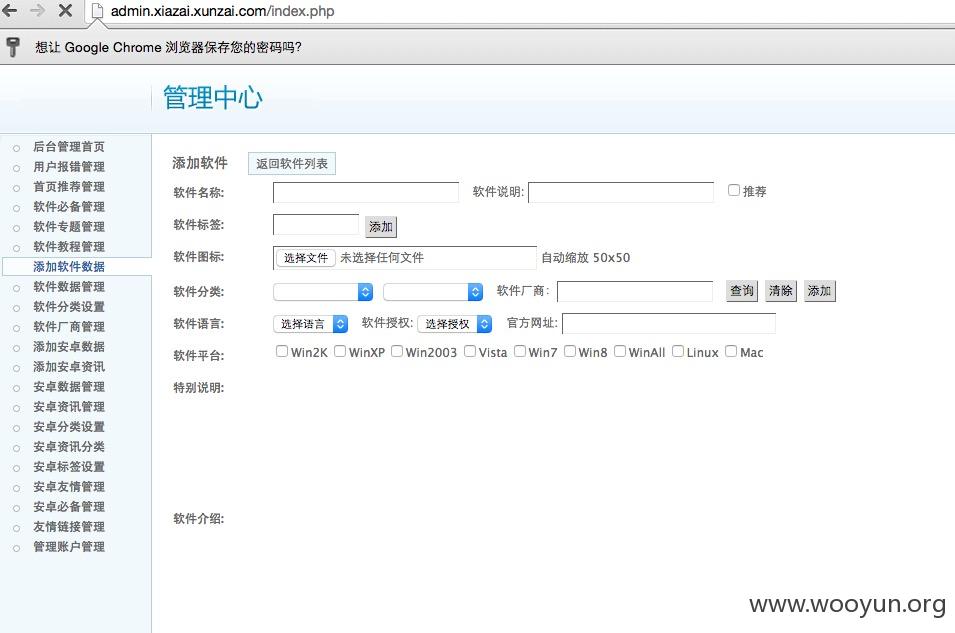Click the 管理中心 heading

coord(213,97)
